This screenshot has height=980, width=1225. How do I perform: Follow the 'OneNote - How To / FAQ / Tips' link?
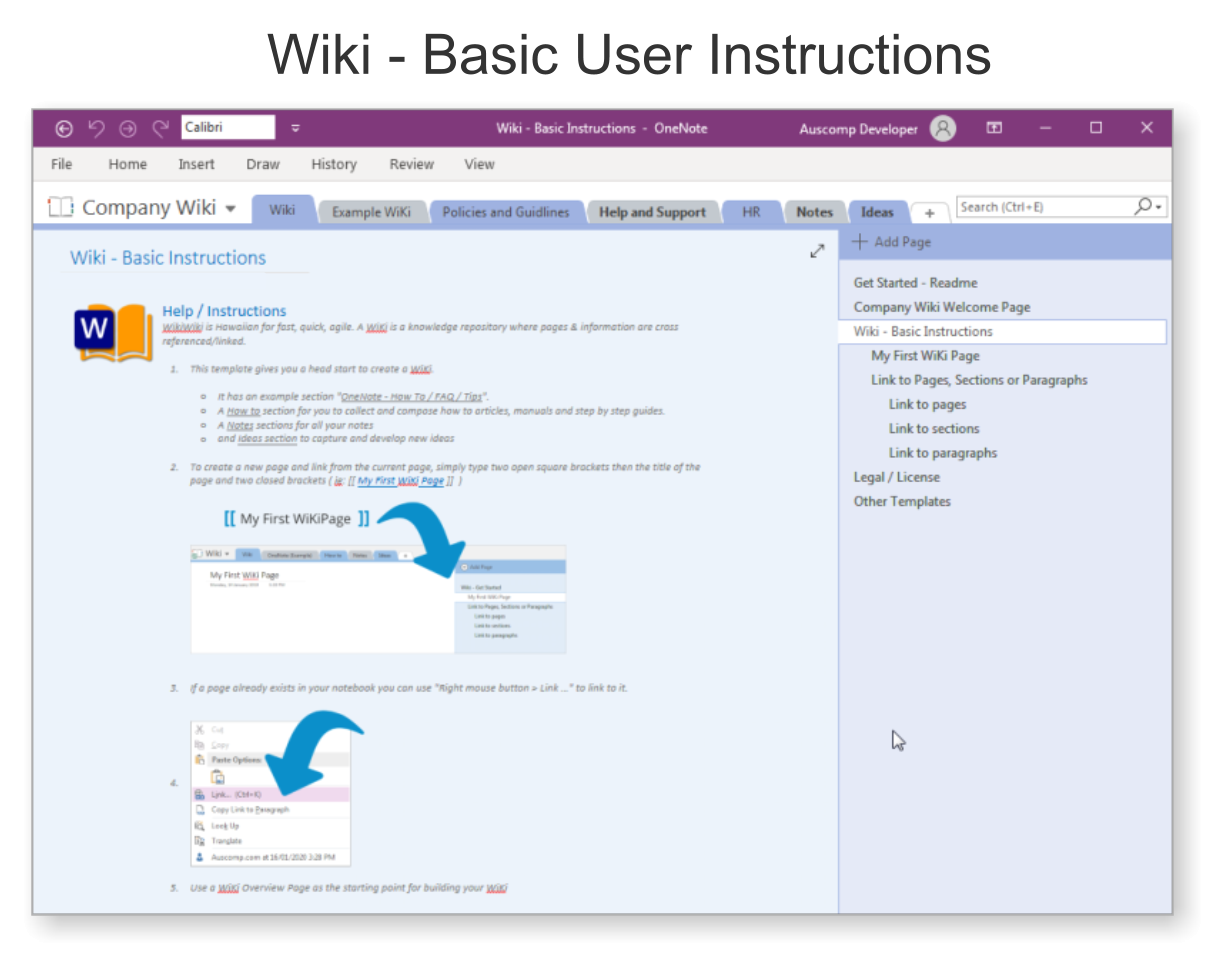coord(412,397)
